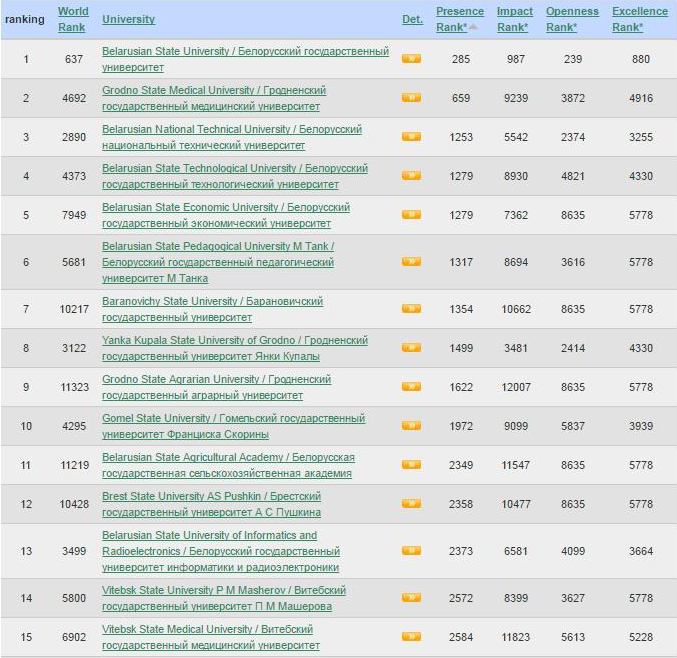Select presence rank value 285
This screenshot has width=677, height=658.
click(x=461, y=59)
